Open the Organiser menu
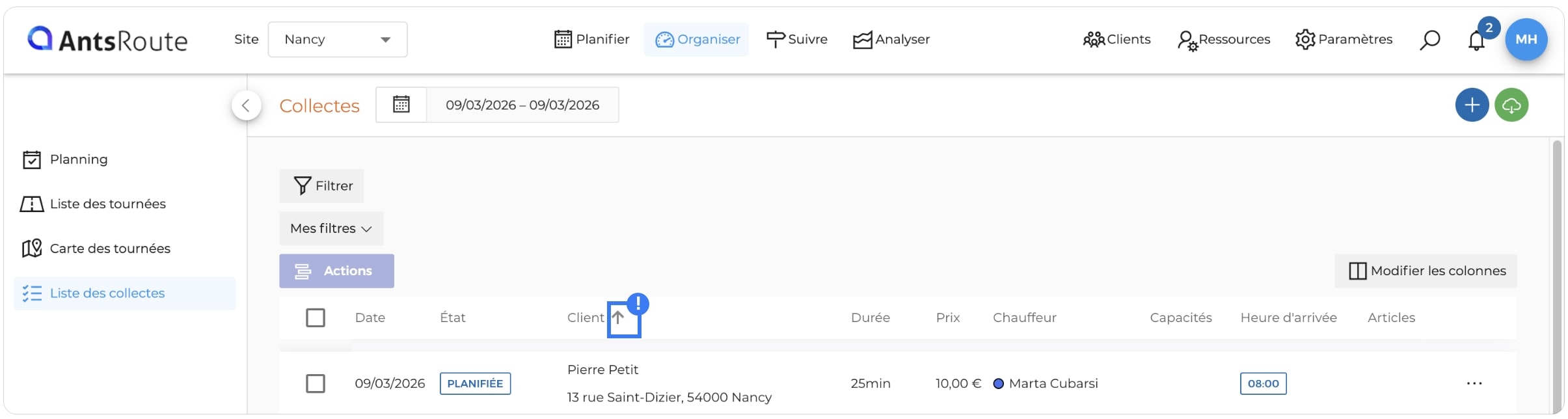Viewport: 1568px width, 419px height. (x=697, y=39)
